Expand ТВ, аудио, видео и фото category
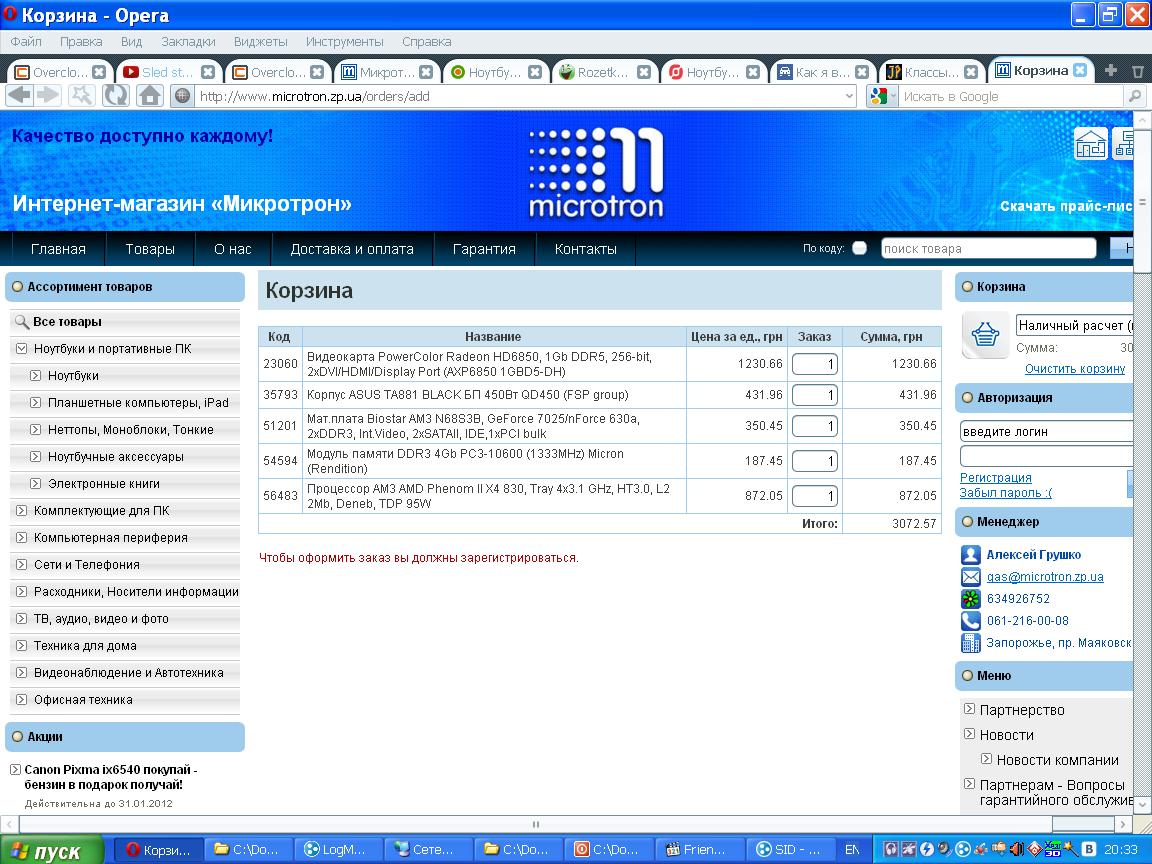 click(21, 619)
